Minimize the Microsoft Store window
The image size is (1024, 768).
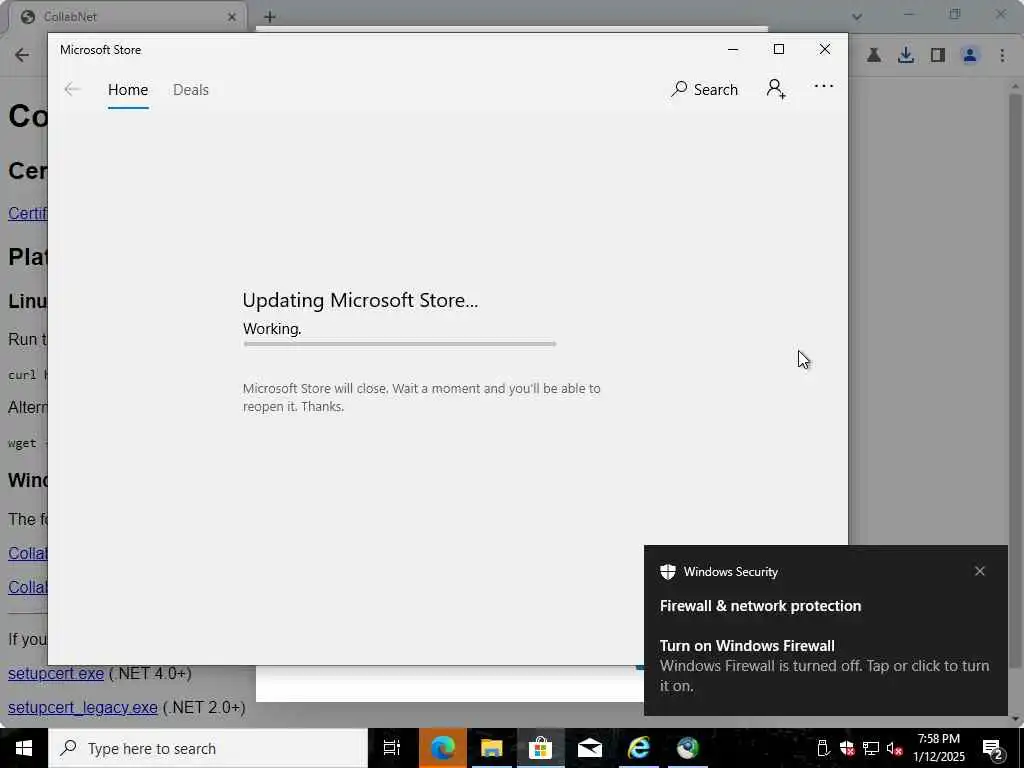point(733,50)
